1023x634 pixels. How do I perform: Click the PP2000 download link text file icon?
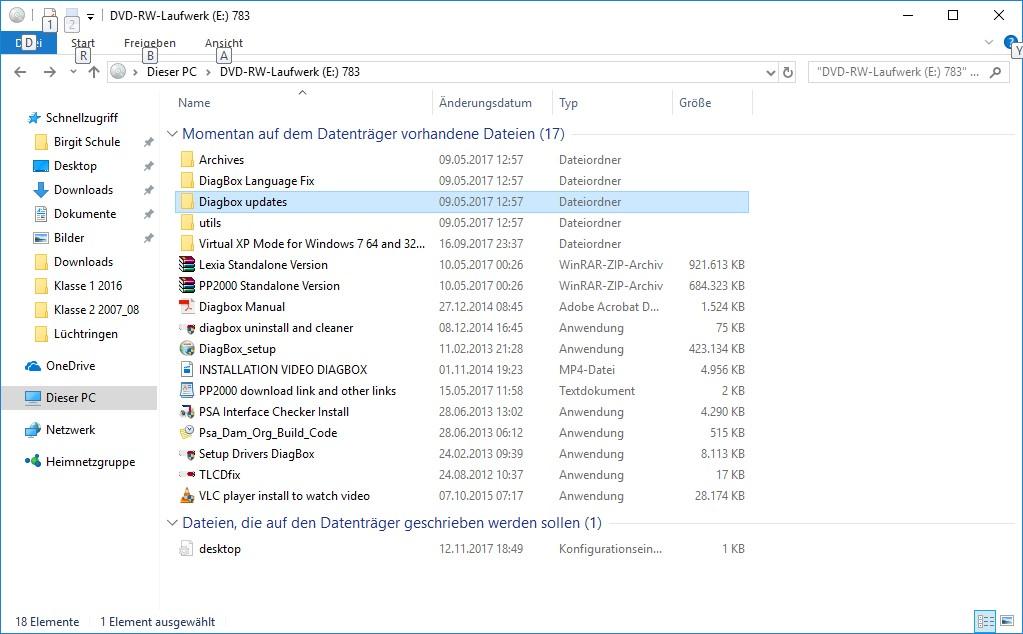[187, 390]
